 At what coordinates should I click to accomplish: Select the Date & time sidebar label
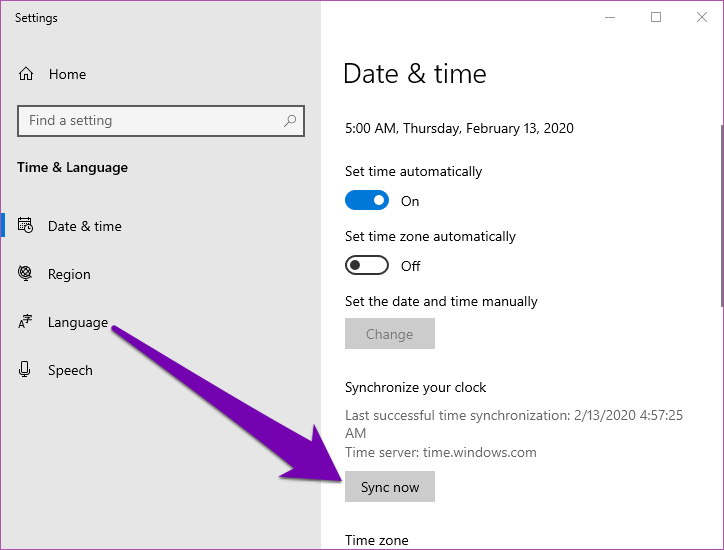click(x=85, y=226)
